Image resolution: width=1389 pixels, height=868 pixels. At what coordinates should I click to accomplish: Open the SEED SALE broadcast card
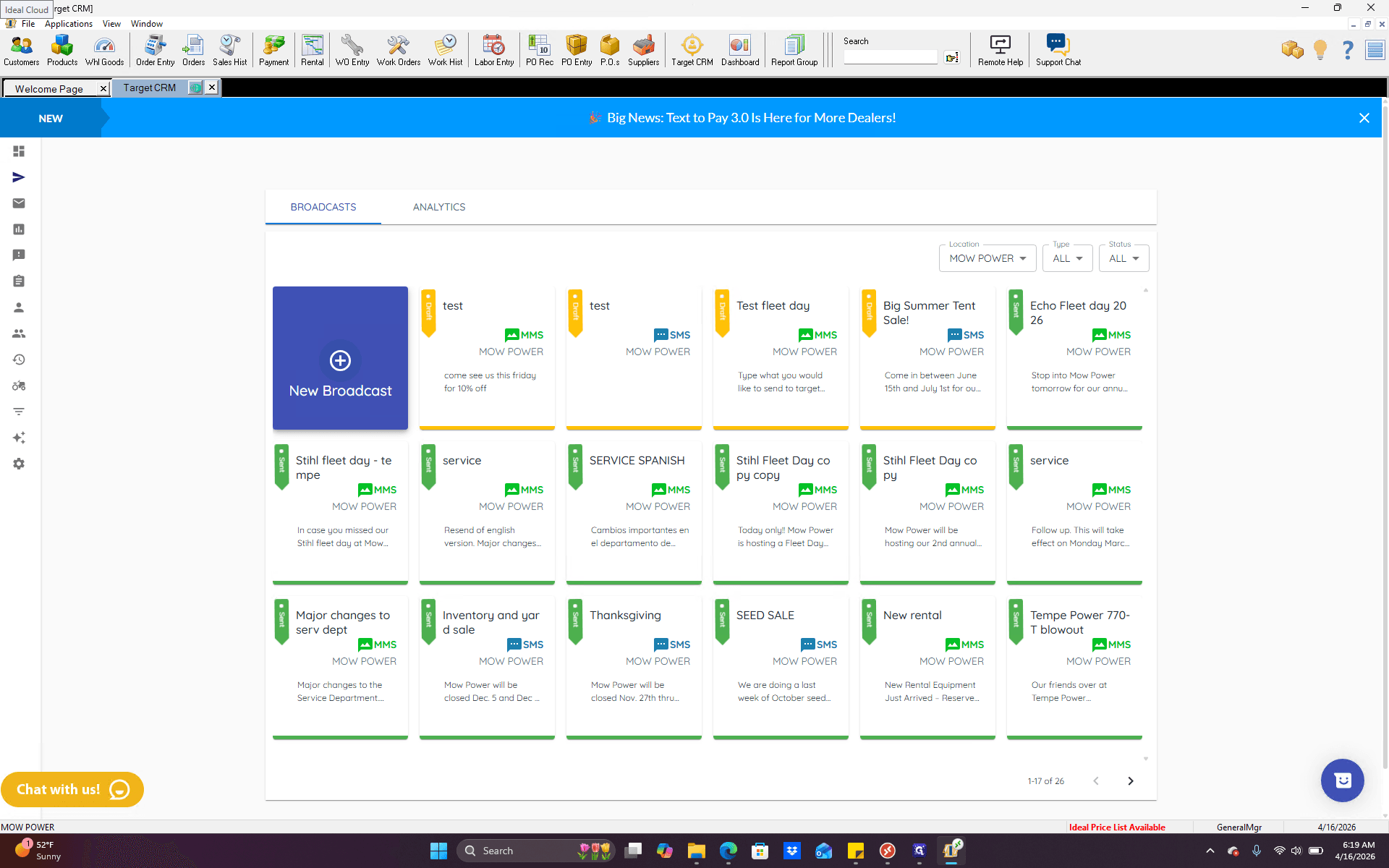(781, 668)
